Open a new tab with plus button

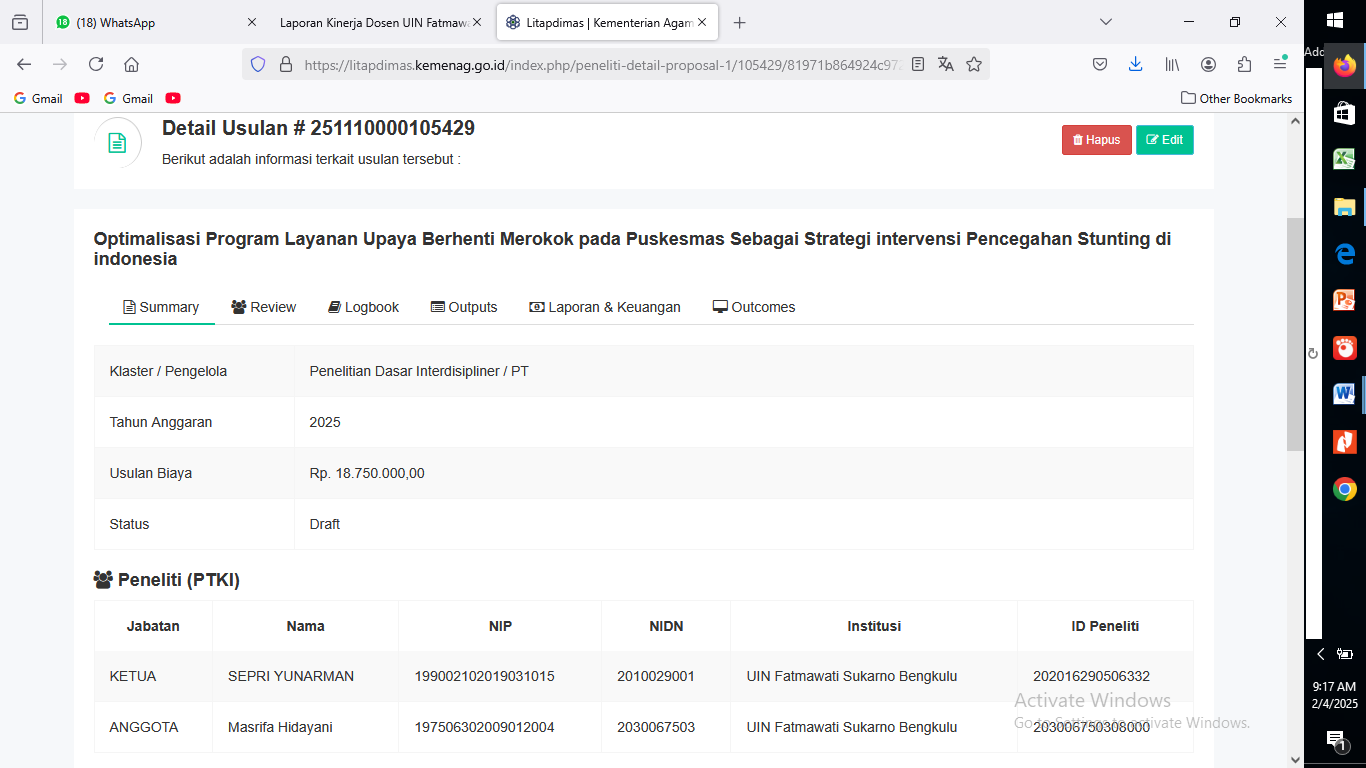pos(739,22)
